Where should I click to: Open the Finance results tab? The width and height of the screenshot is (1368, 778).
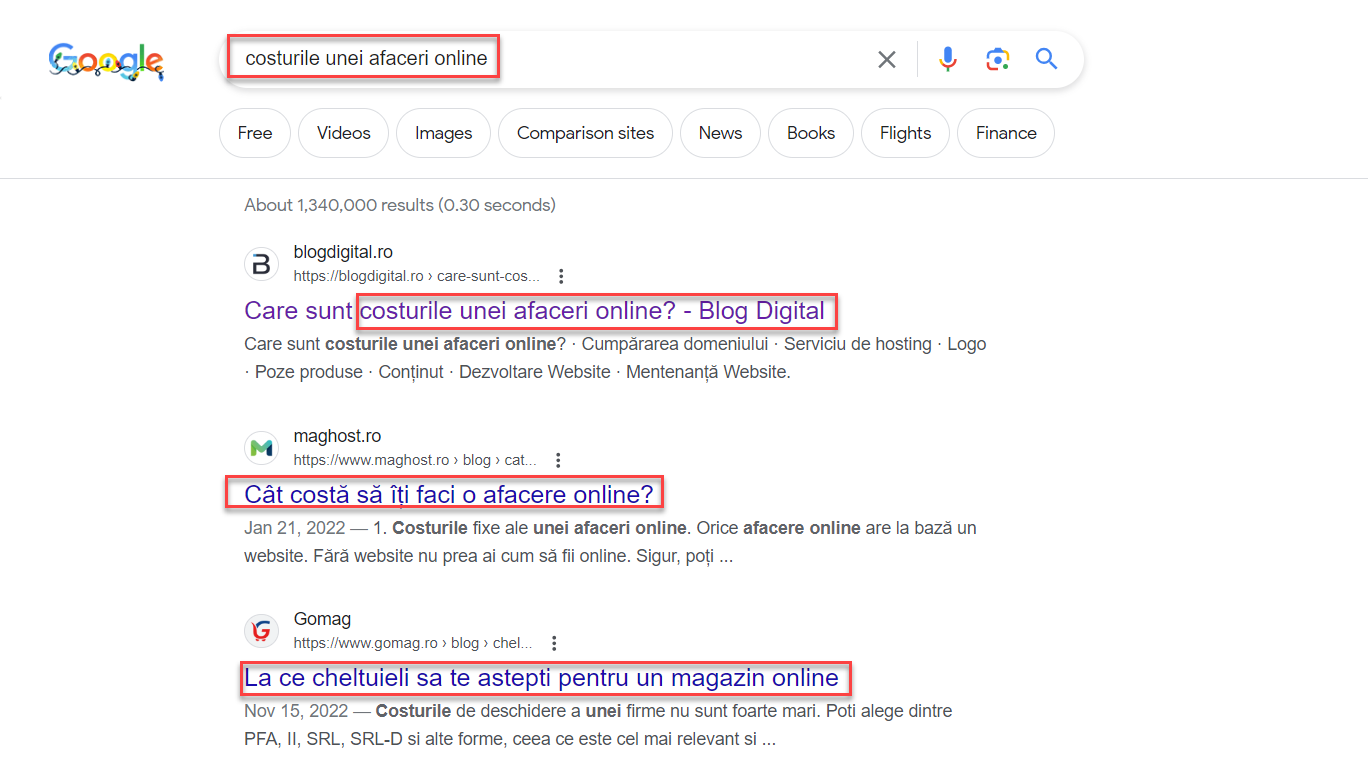coord(1005,132)
